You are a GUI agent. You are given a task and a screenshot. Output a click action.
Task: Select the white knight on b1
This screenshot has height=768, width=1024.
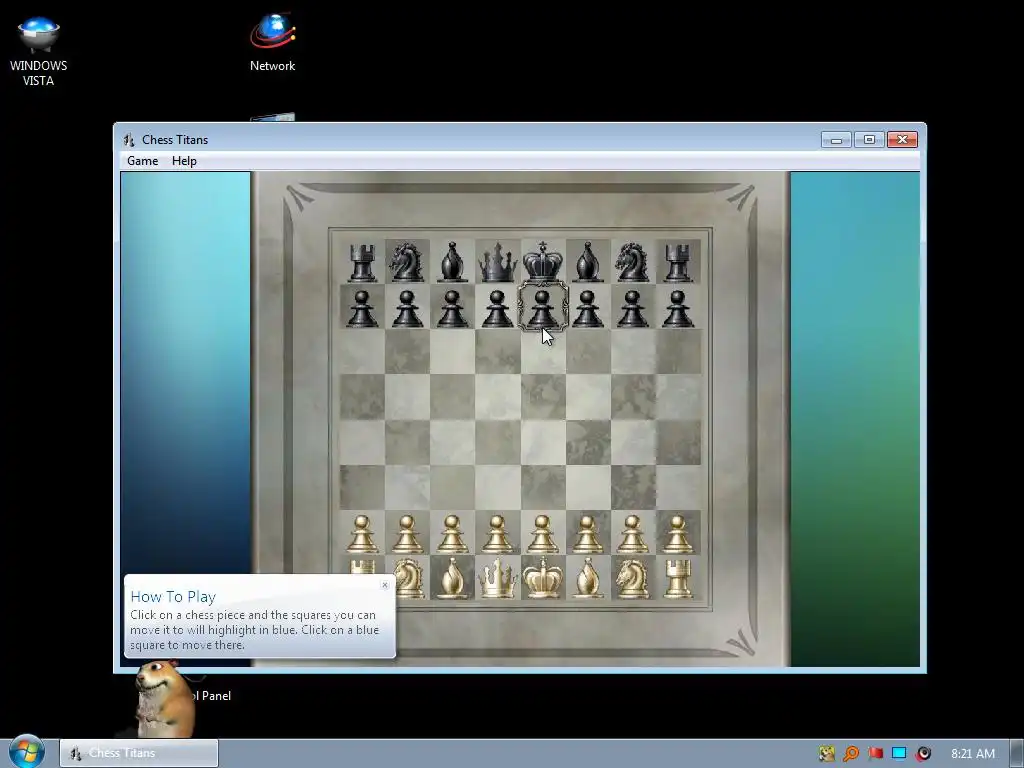[x=409, y=579]
